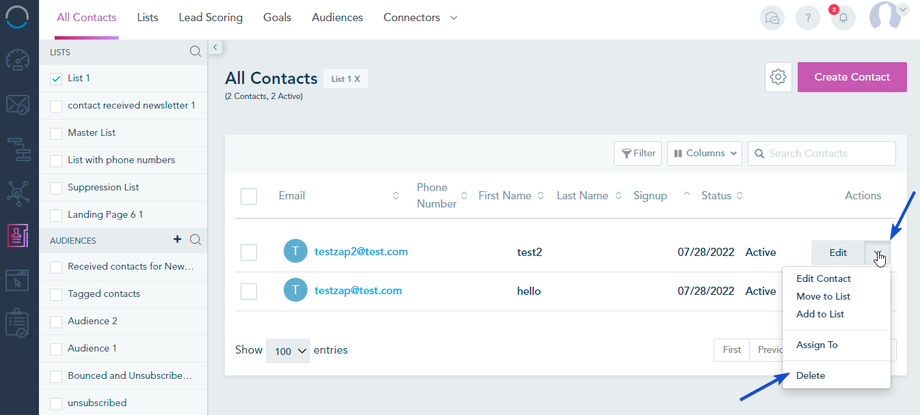920x415 pixels.
Task: Click the Create Contact button
Action: point(851,77)
